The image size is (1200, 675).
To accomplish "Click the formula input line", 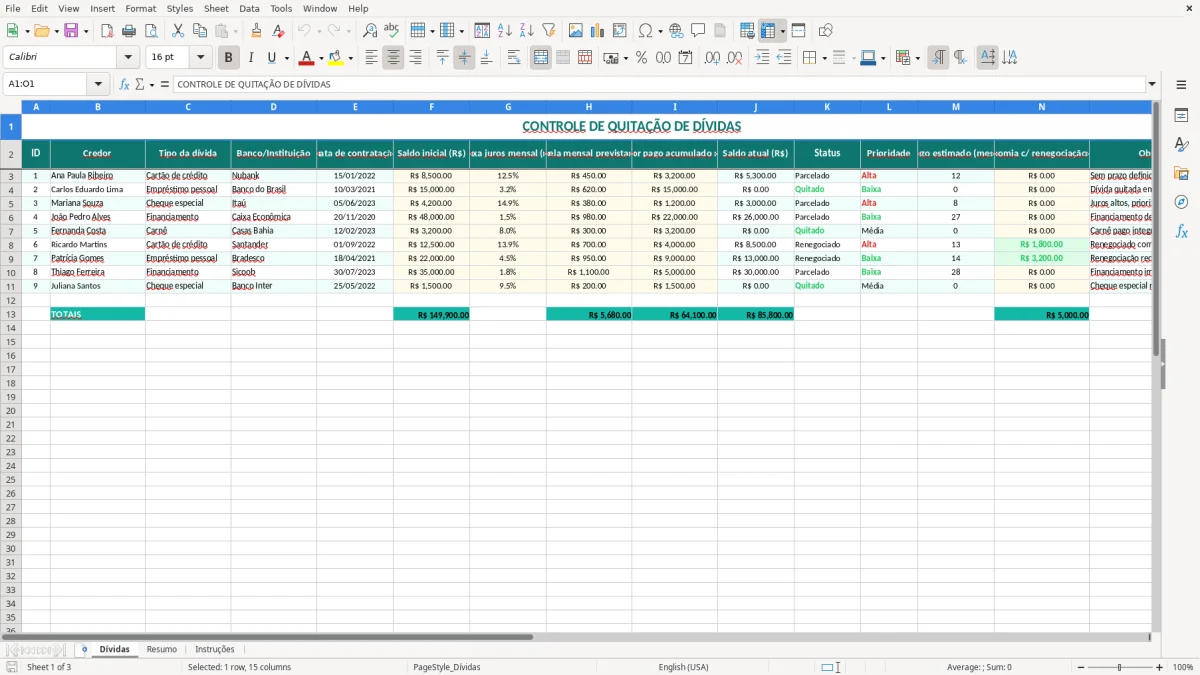I will coord(659,84).
